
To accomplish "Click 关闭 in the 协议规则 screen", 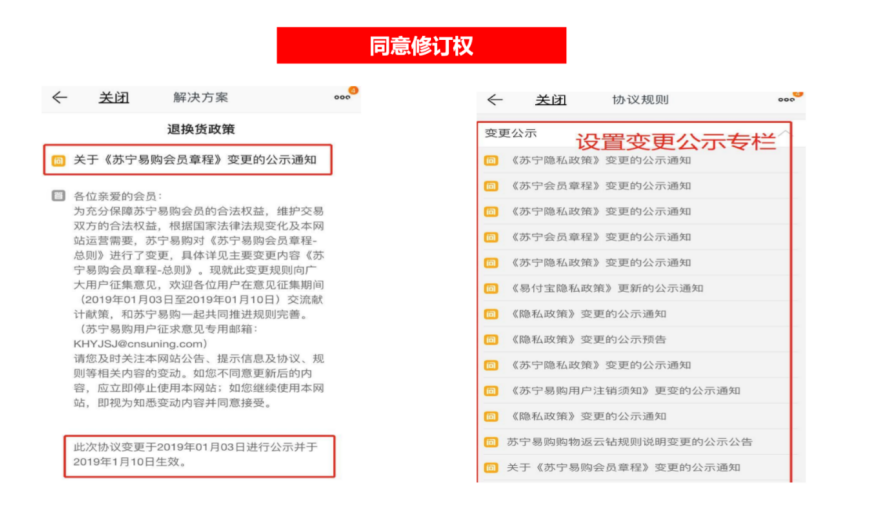I will pos(551,100).
